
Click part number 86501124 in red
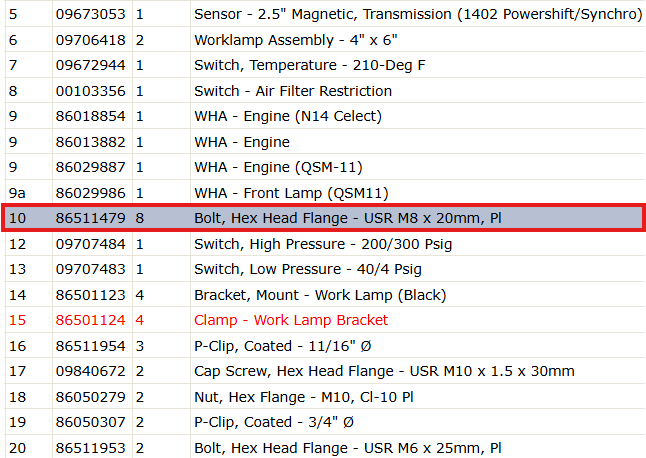91,320
